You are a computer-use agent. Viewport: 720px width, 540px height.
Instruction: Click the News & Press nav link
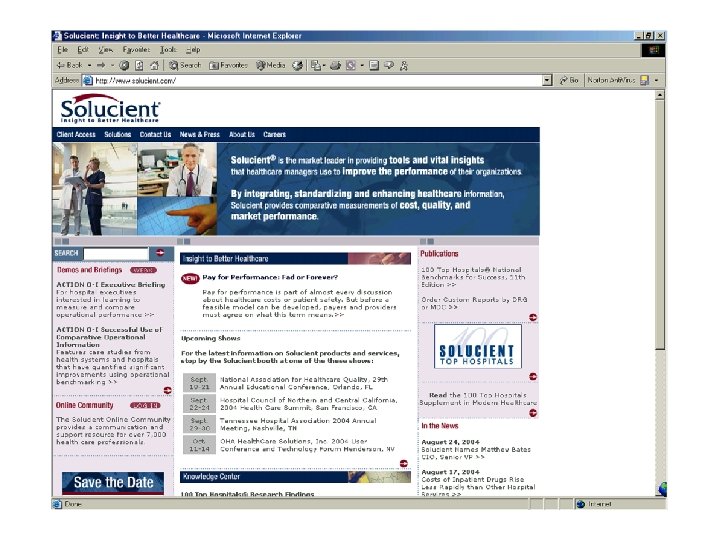(x=199, y=135)
